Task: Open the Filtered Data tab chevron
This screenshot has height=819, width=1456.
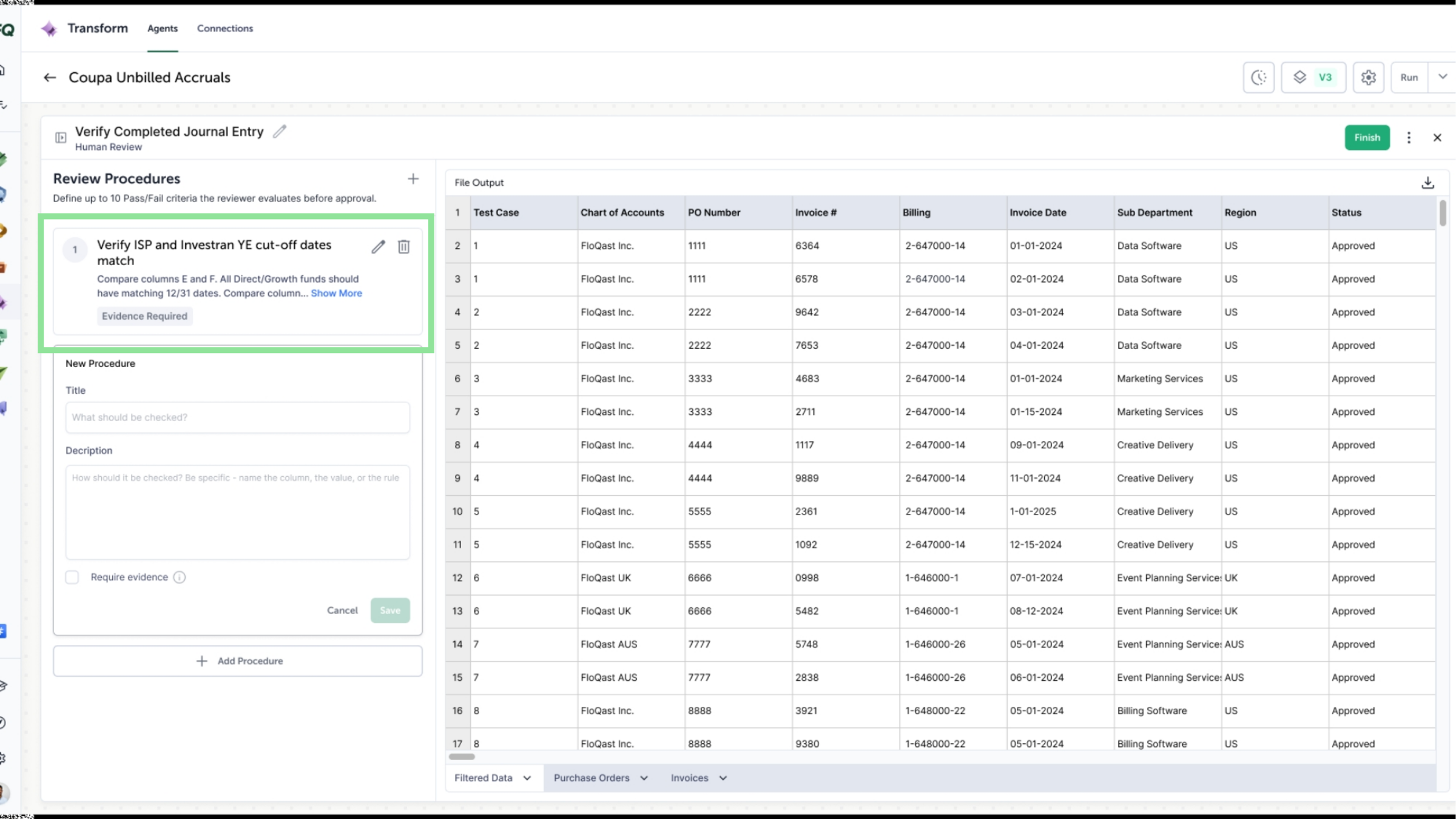Action: [x=527, y=778]
